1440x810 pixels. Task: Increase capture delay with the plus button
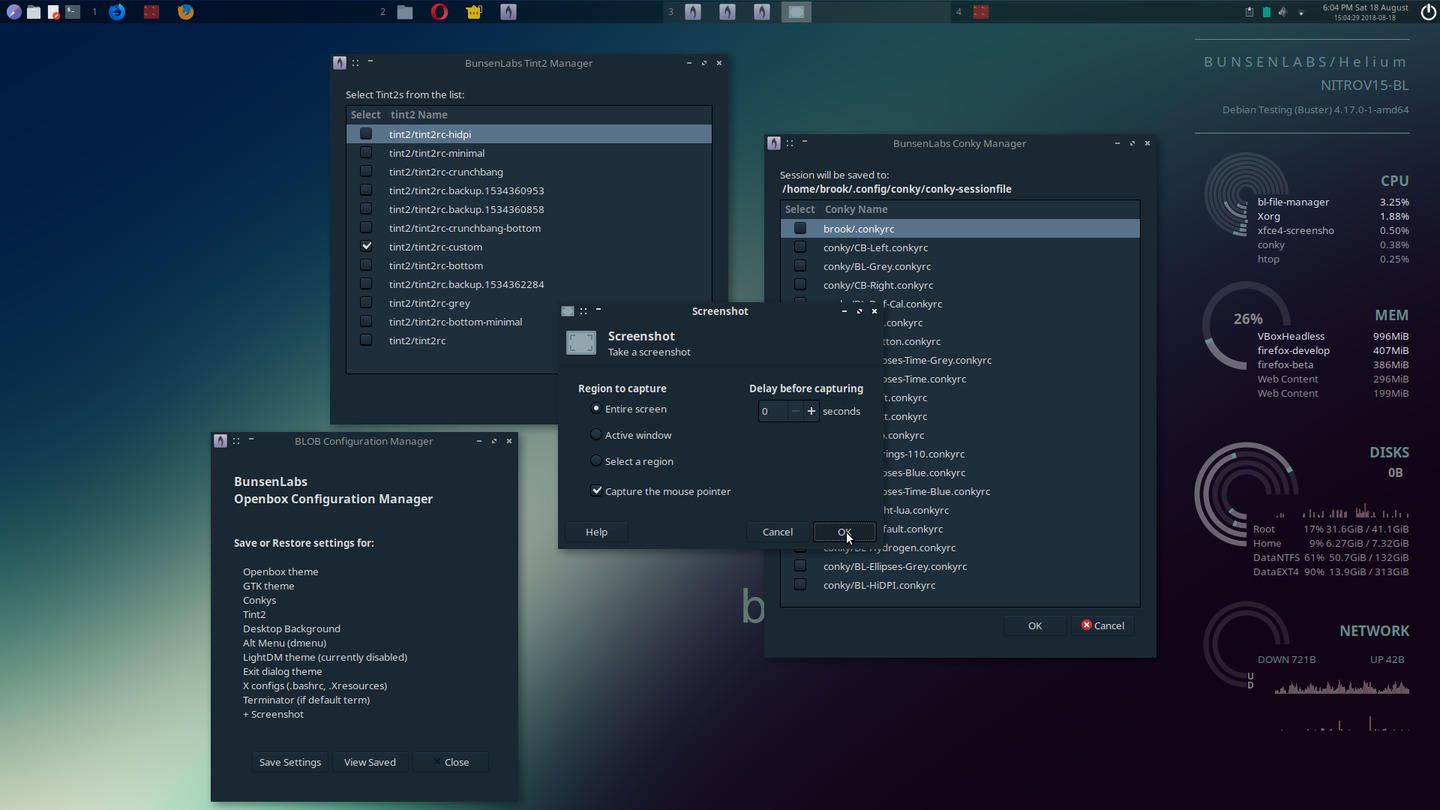(x=811, y=411)
